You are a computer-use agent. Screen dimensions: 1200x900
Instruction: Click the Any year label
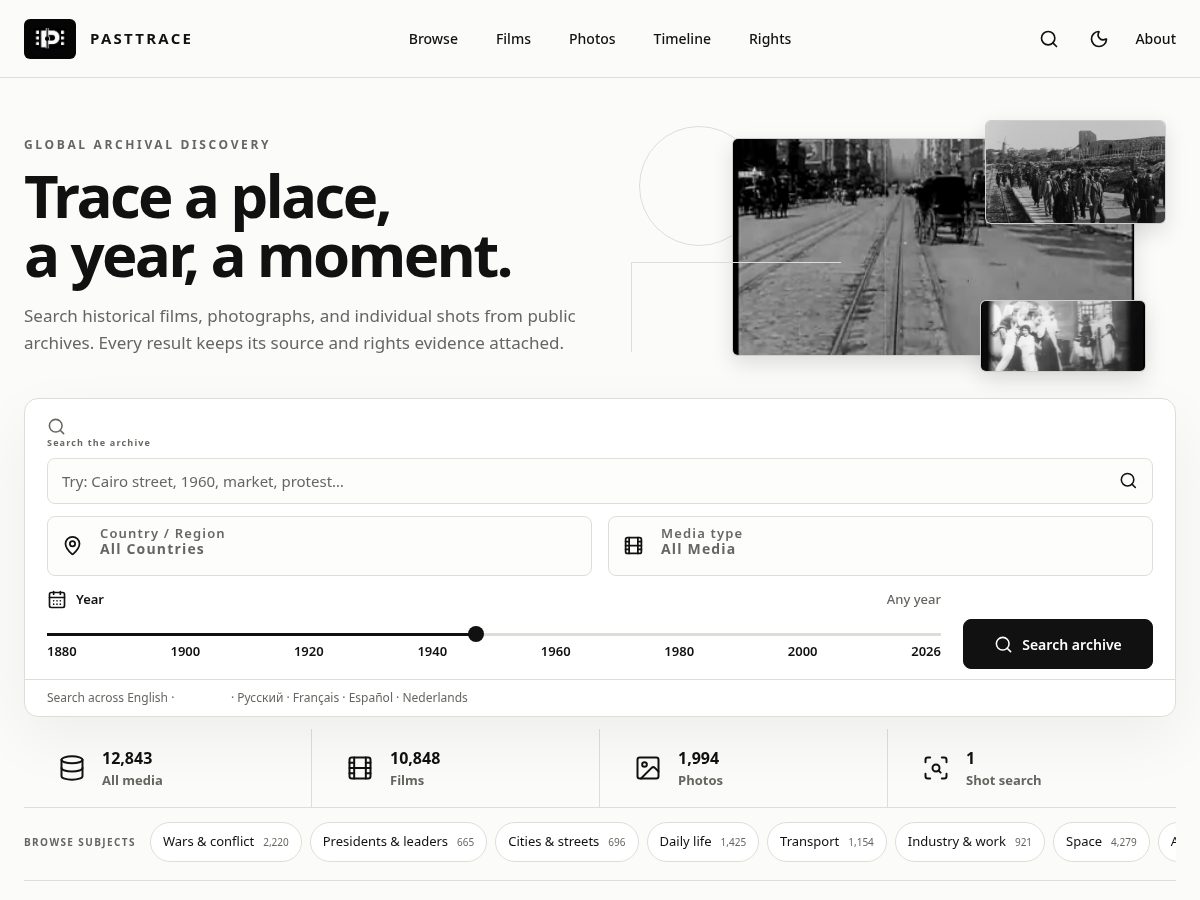point(913,600)
